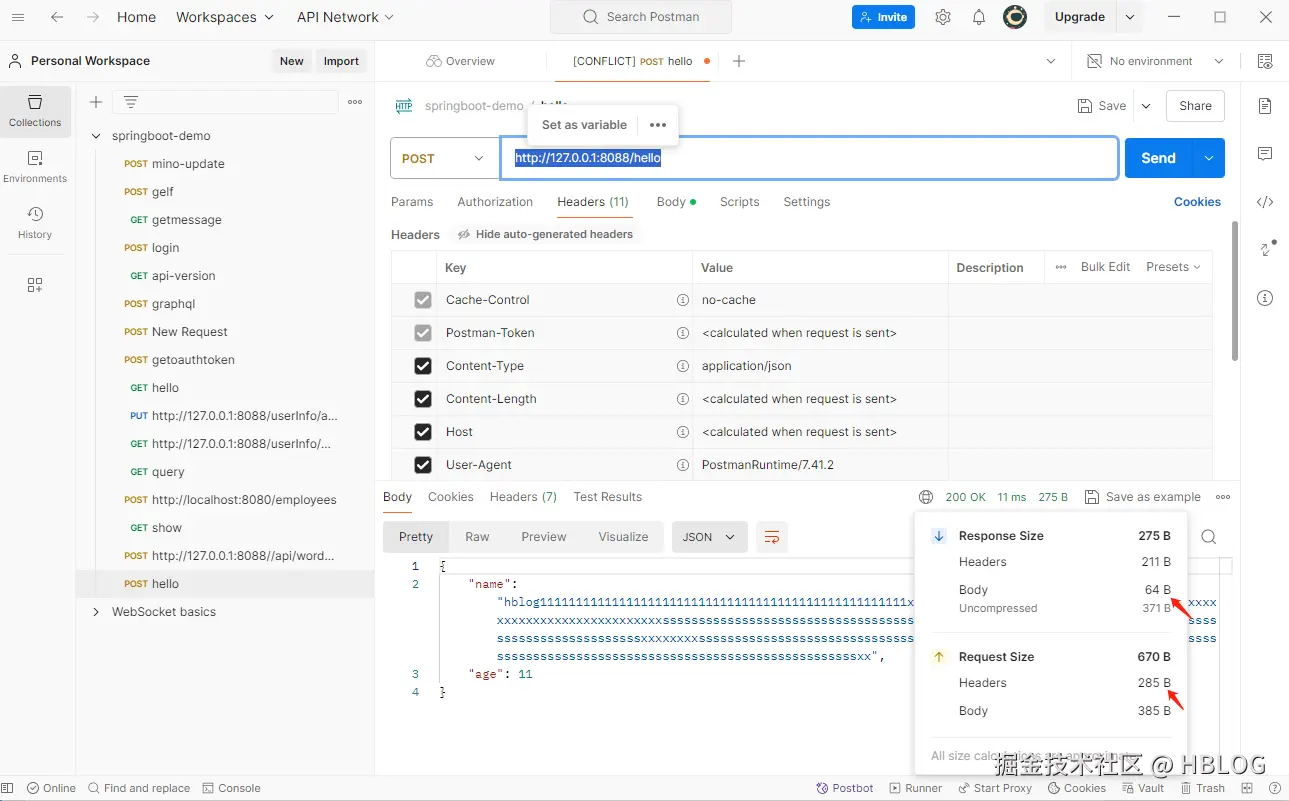Open the Settings gear icon

pyautogui.click(x=943, y=17)
